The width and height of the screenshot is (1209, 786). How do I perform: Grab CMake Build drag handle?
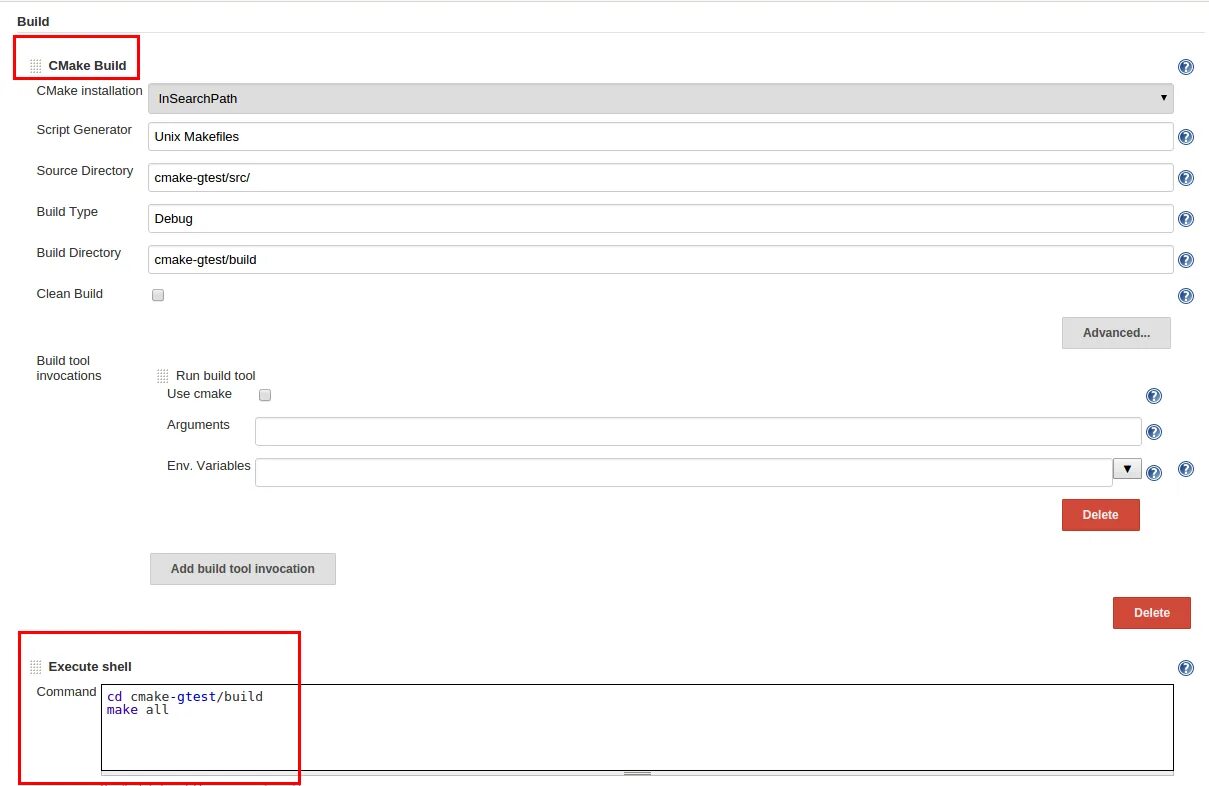click(36, 66)
